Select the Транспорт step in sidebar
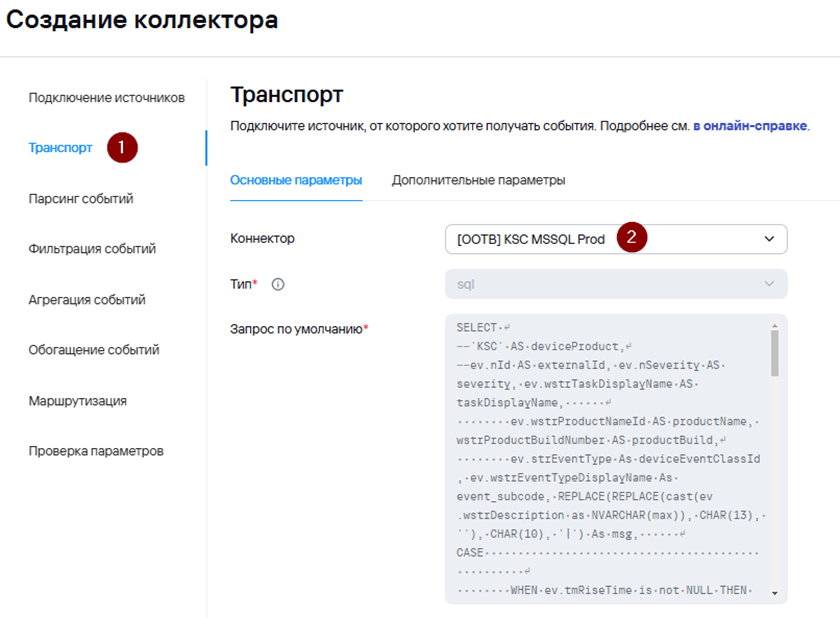840x618 pixels. click(61, 147)
